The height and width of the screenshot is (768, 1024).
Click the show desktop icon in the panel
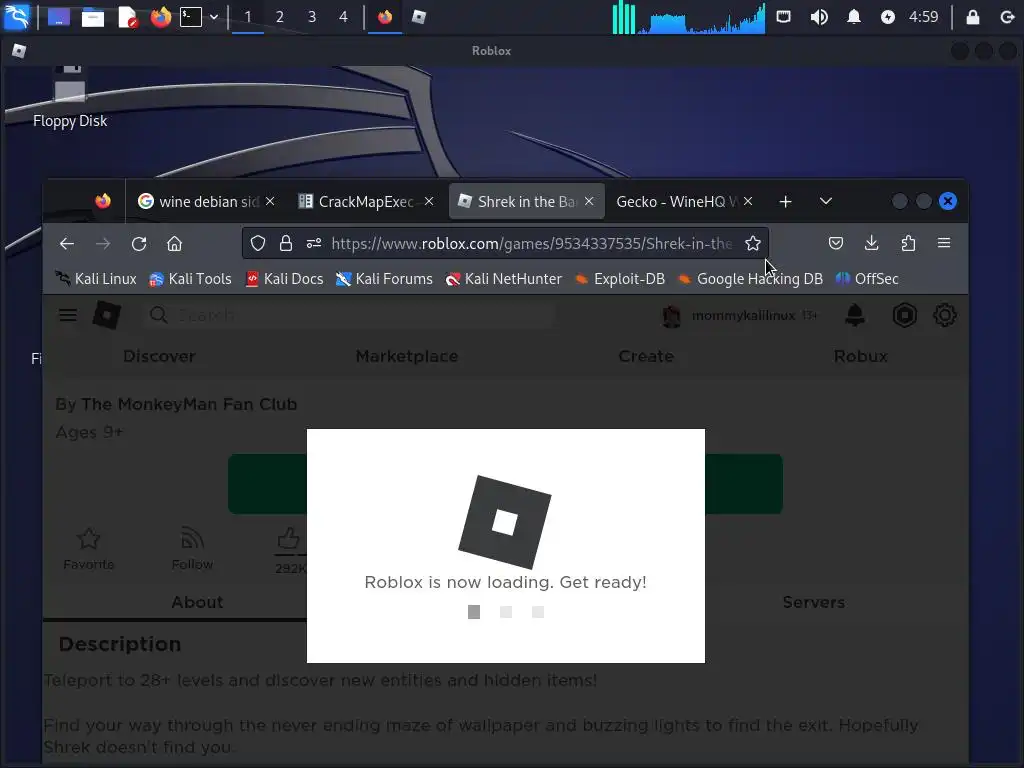(x=59, y=17)
